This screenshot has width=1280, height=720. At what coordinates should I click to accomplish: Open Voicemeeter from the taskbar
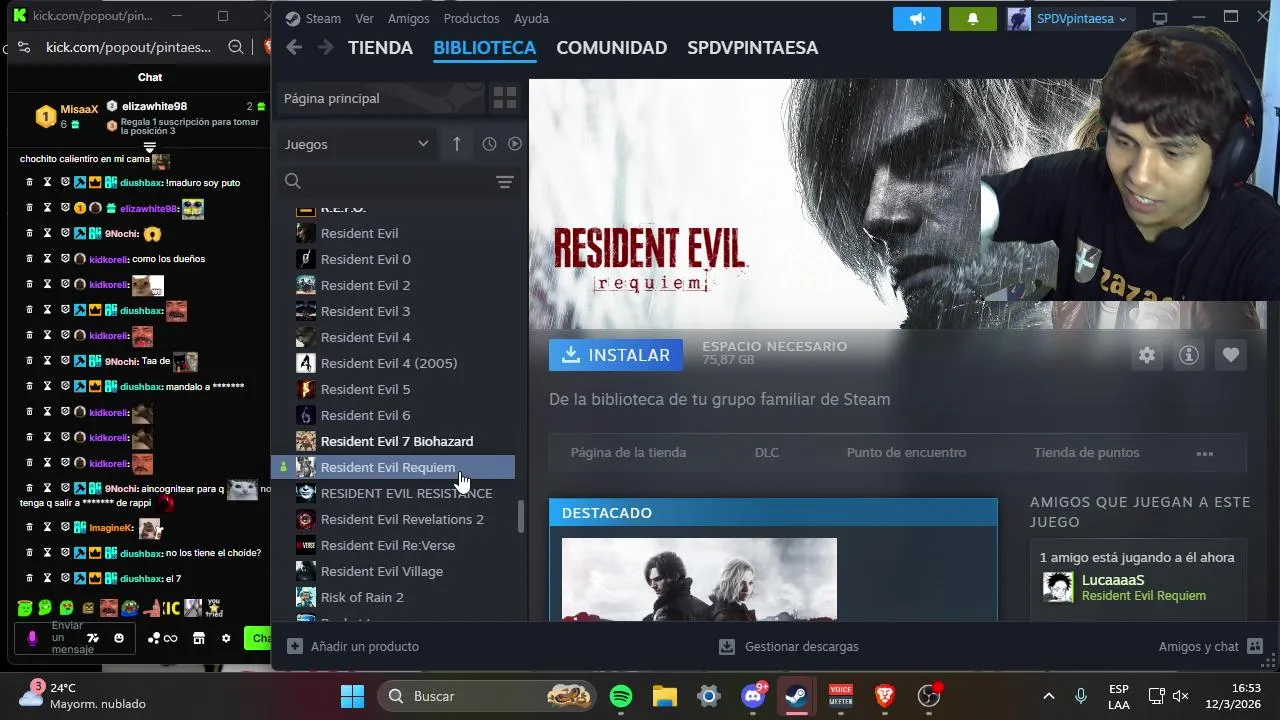[x=841, y=696]
